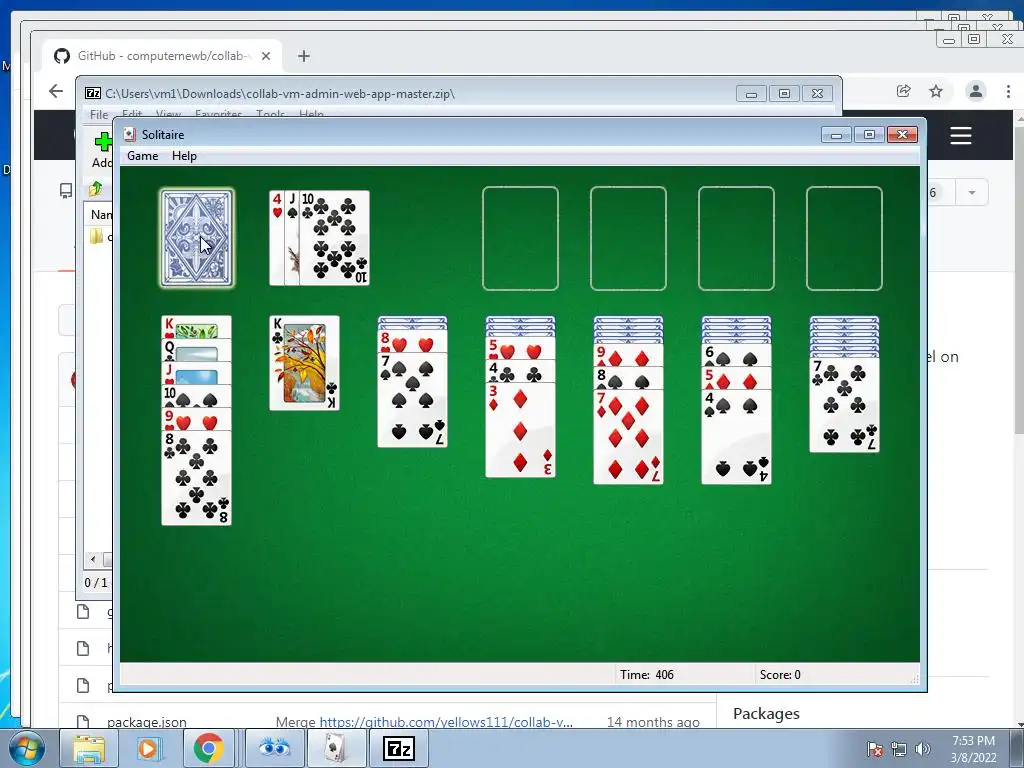Click the GitHub tab in Chrome
1024x768 pixels.
(163, 56)
